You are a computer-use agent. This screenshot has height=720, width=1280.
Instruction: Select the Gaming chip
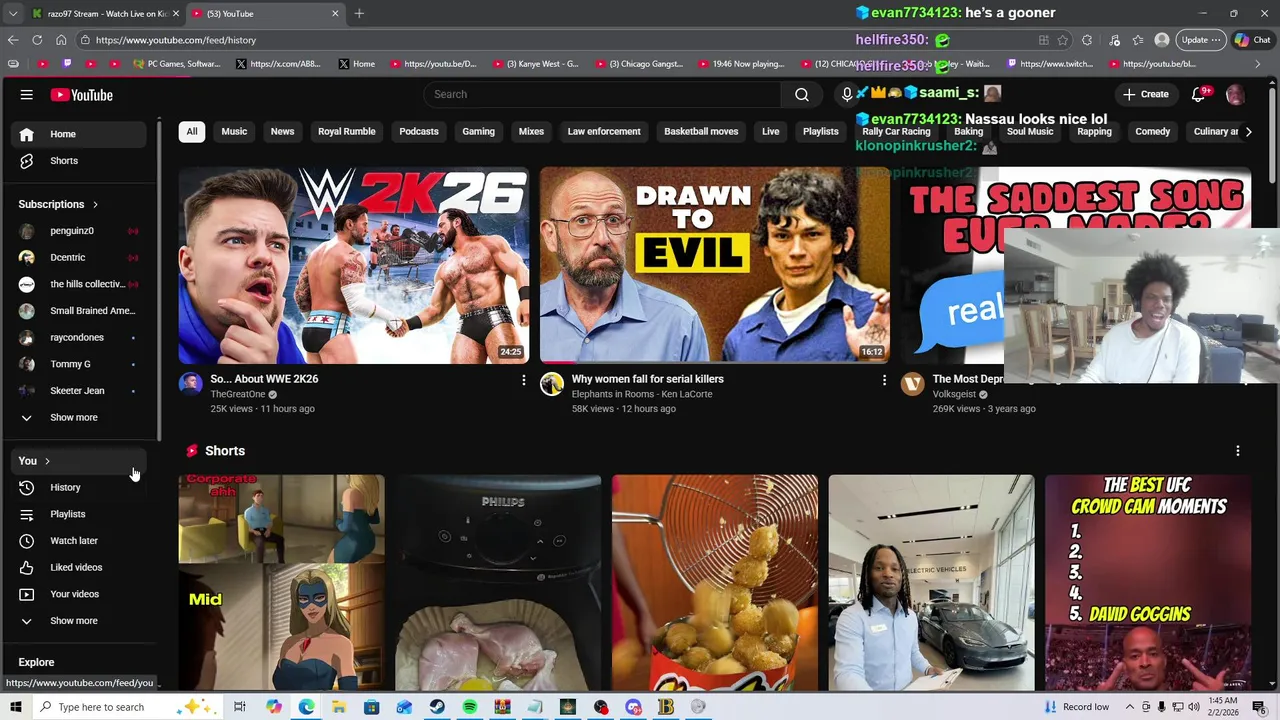[478, 131]
